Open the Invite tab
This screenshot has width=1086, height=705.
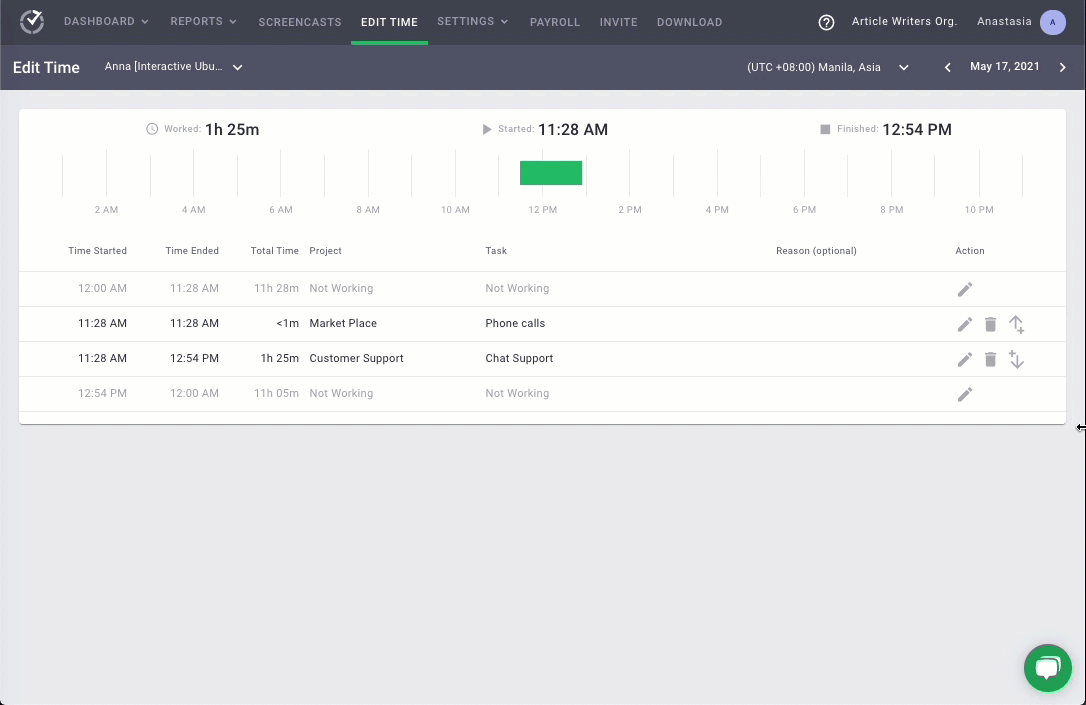tap(618, 22)
